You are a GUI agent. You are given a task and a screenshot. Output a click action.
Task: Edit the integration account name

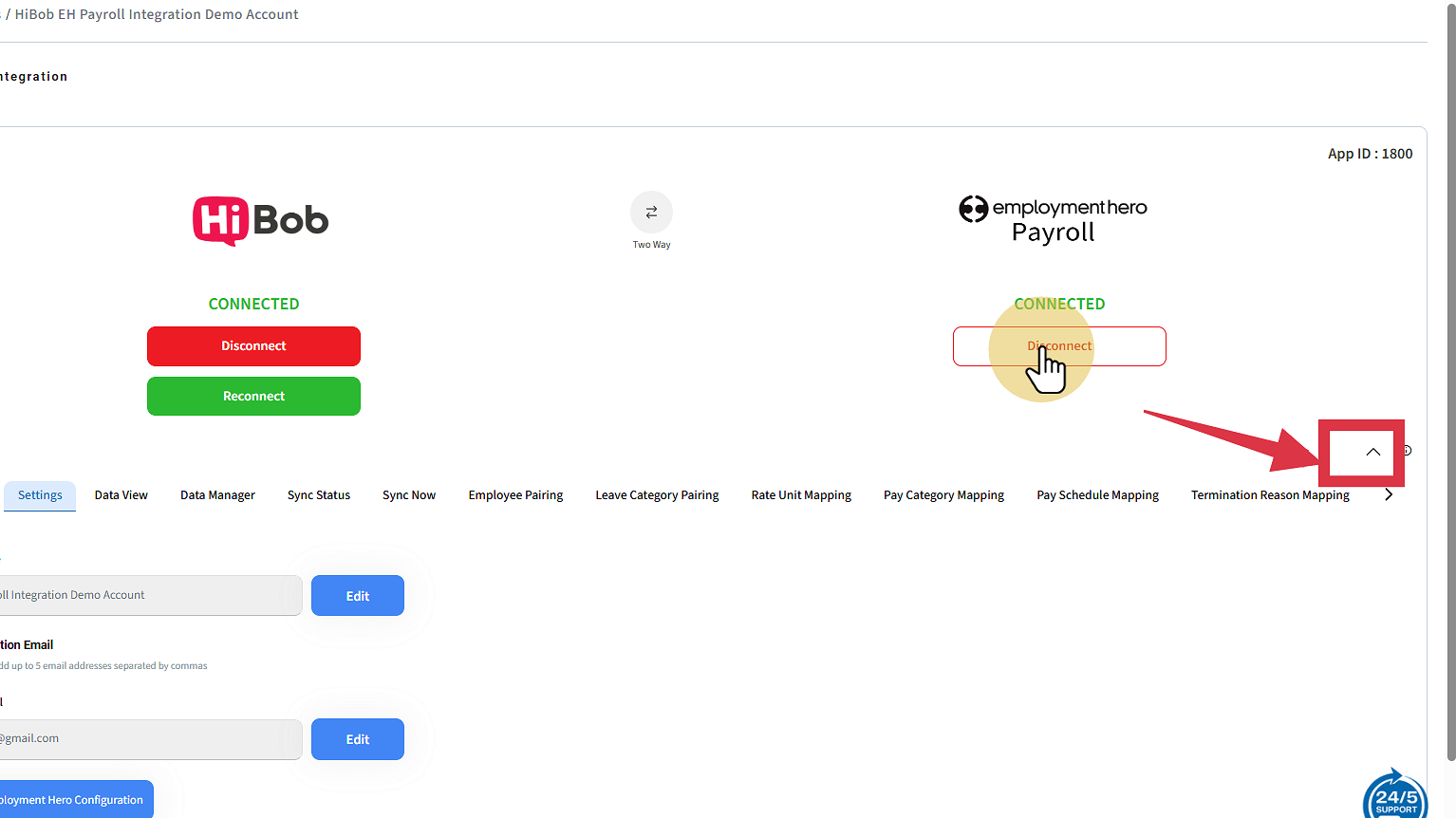(358, 596)
